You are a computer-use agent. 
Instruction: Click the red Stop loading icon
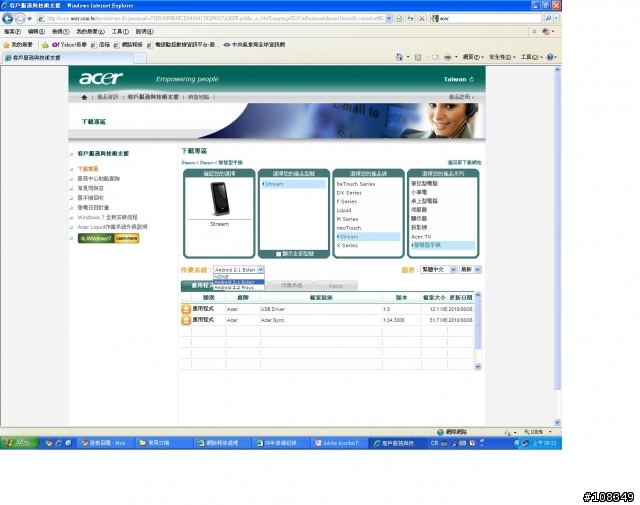[x=422, y=18]
